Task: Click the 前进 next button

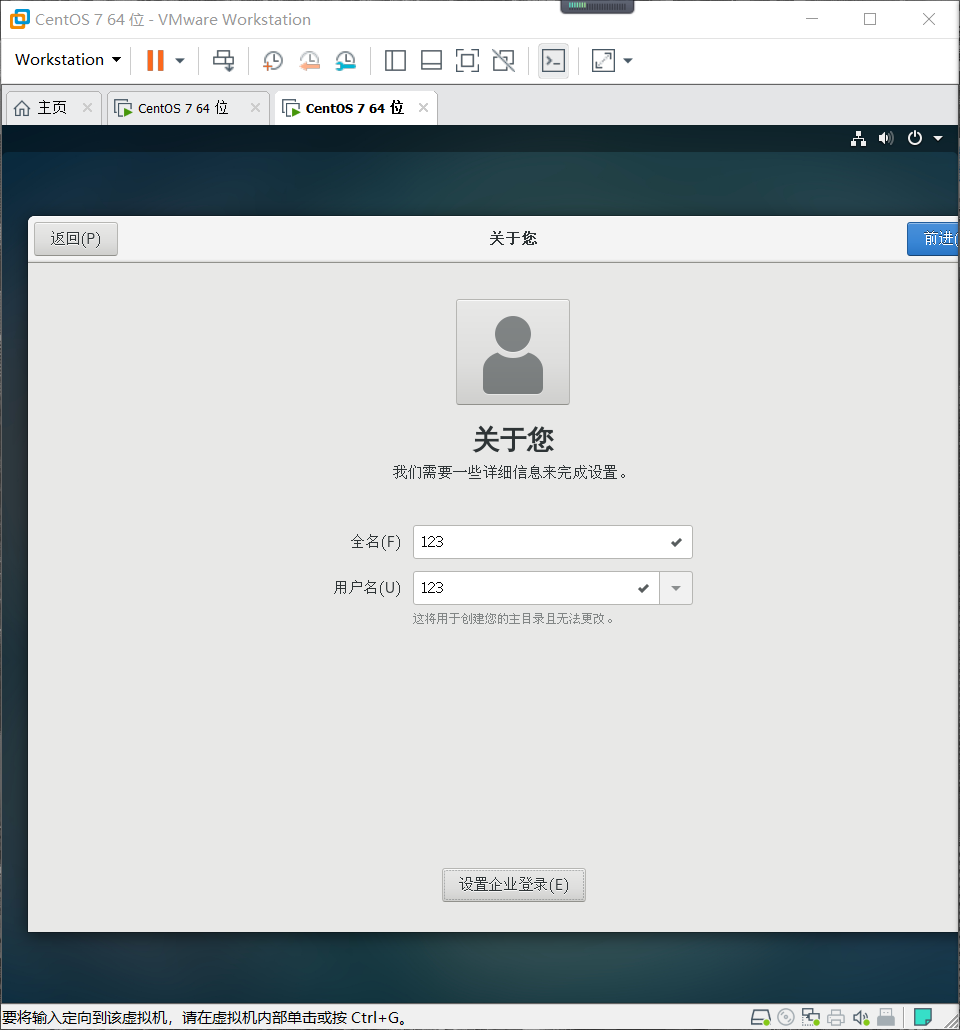Action: [933, 238]
